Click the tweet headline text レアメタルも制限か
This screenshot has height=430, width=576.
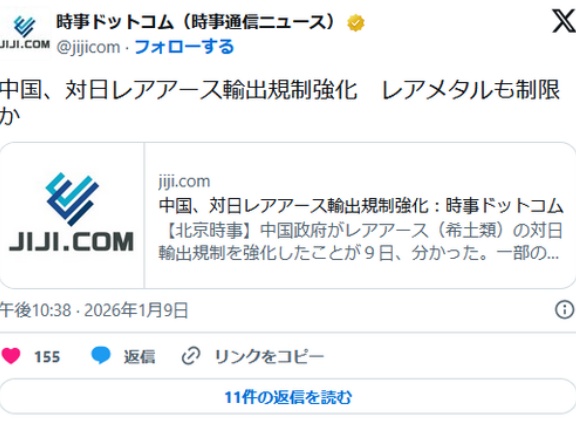(280, 102)
